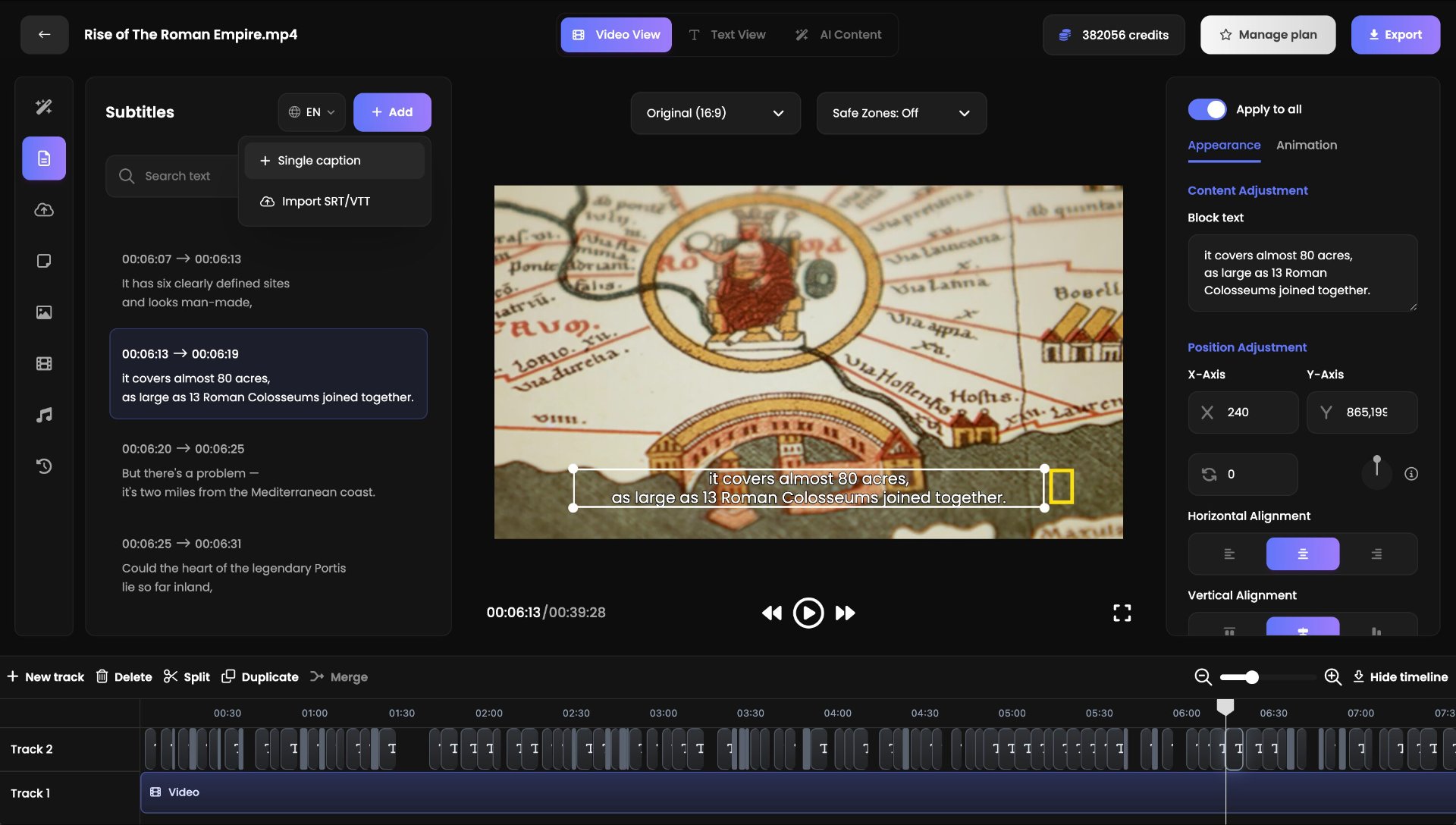Switch to Text View
Viewport: 1456px width, 825px height.
[727, 35]
